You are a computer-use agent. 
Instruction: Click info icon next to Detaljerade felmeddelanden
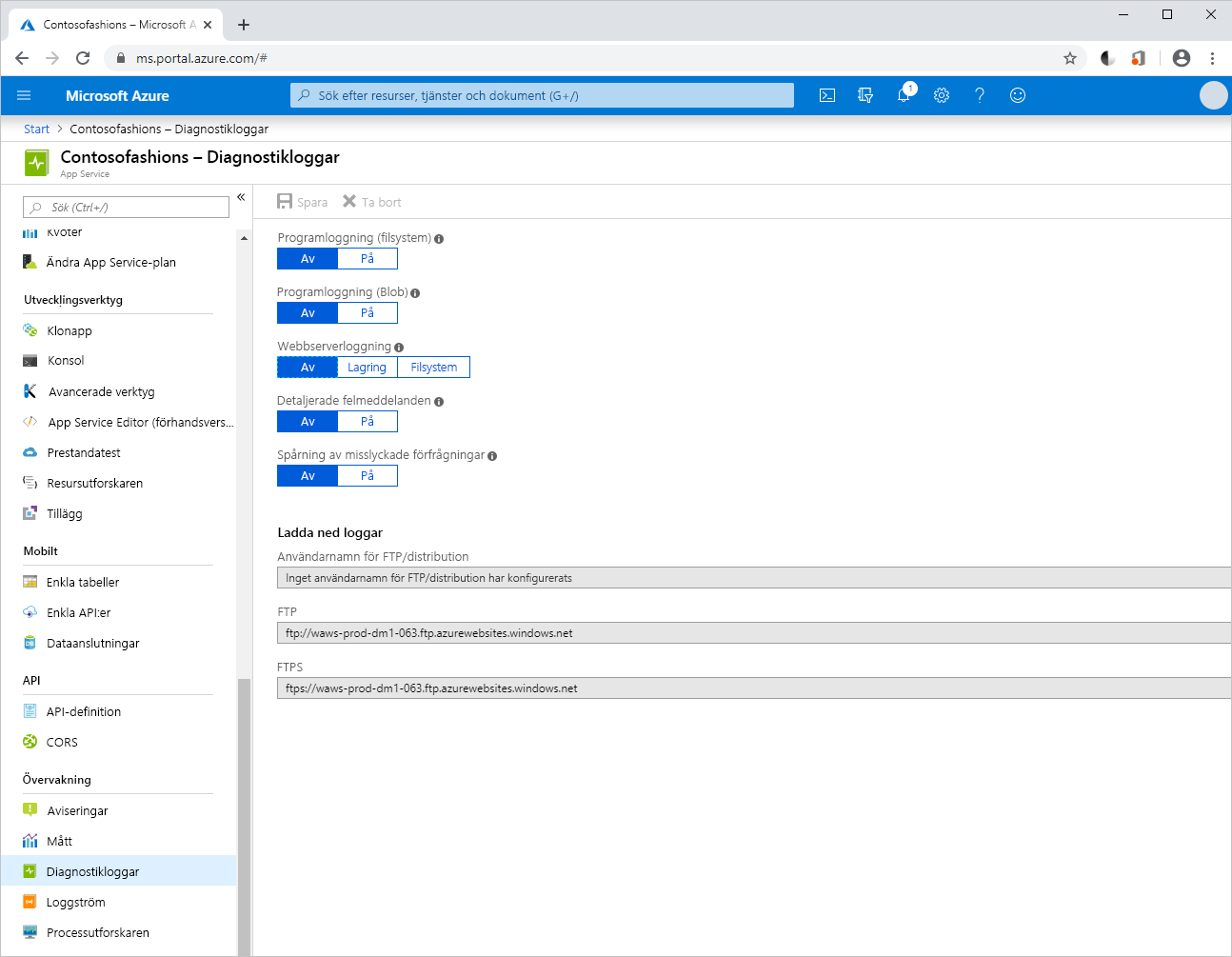pos(439,402)
